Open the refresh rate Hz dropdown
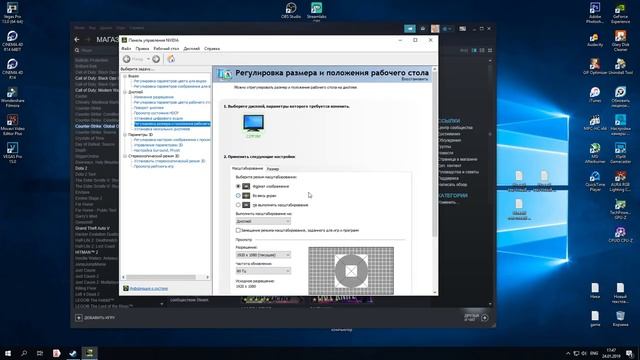 click(x=263, y=271)
